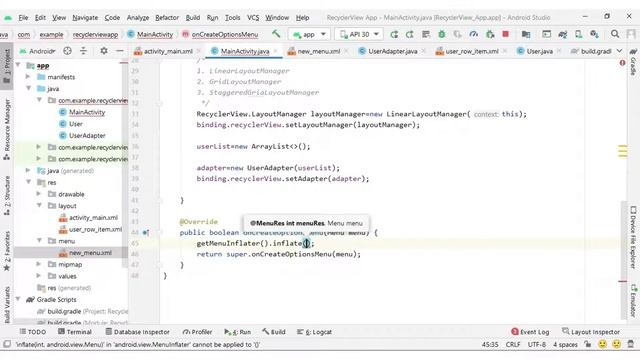Open the Terminal tool window
Screen dimensions: 640x360
(x=75, y=332)
